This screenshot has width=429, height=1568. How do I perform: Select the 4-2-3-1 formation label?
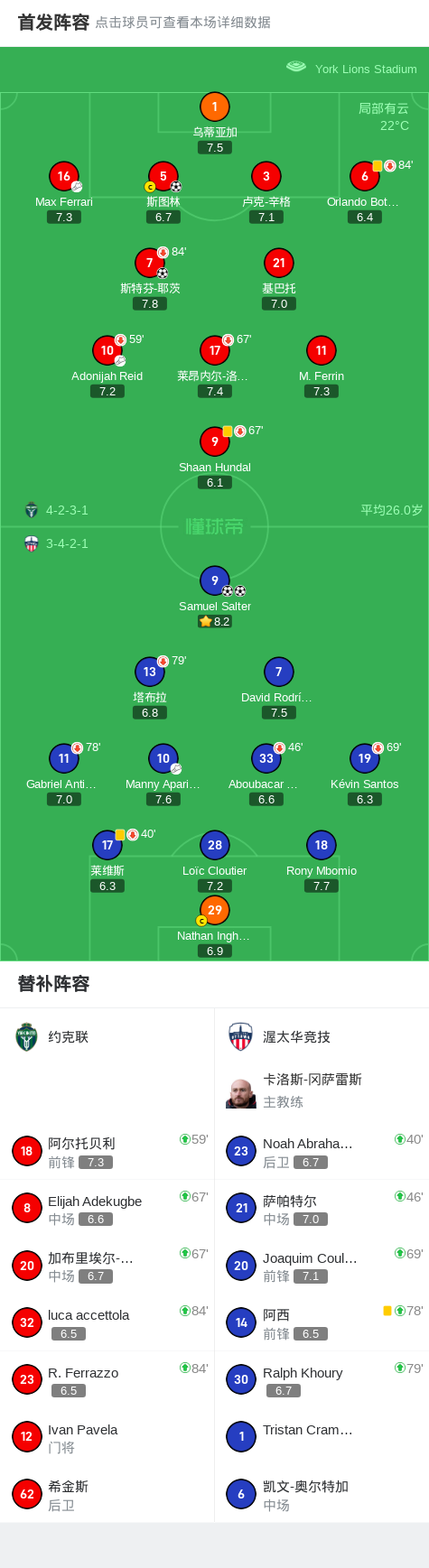click(67, 510)
